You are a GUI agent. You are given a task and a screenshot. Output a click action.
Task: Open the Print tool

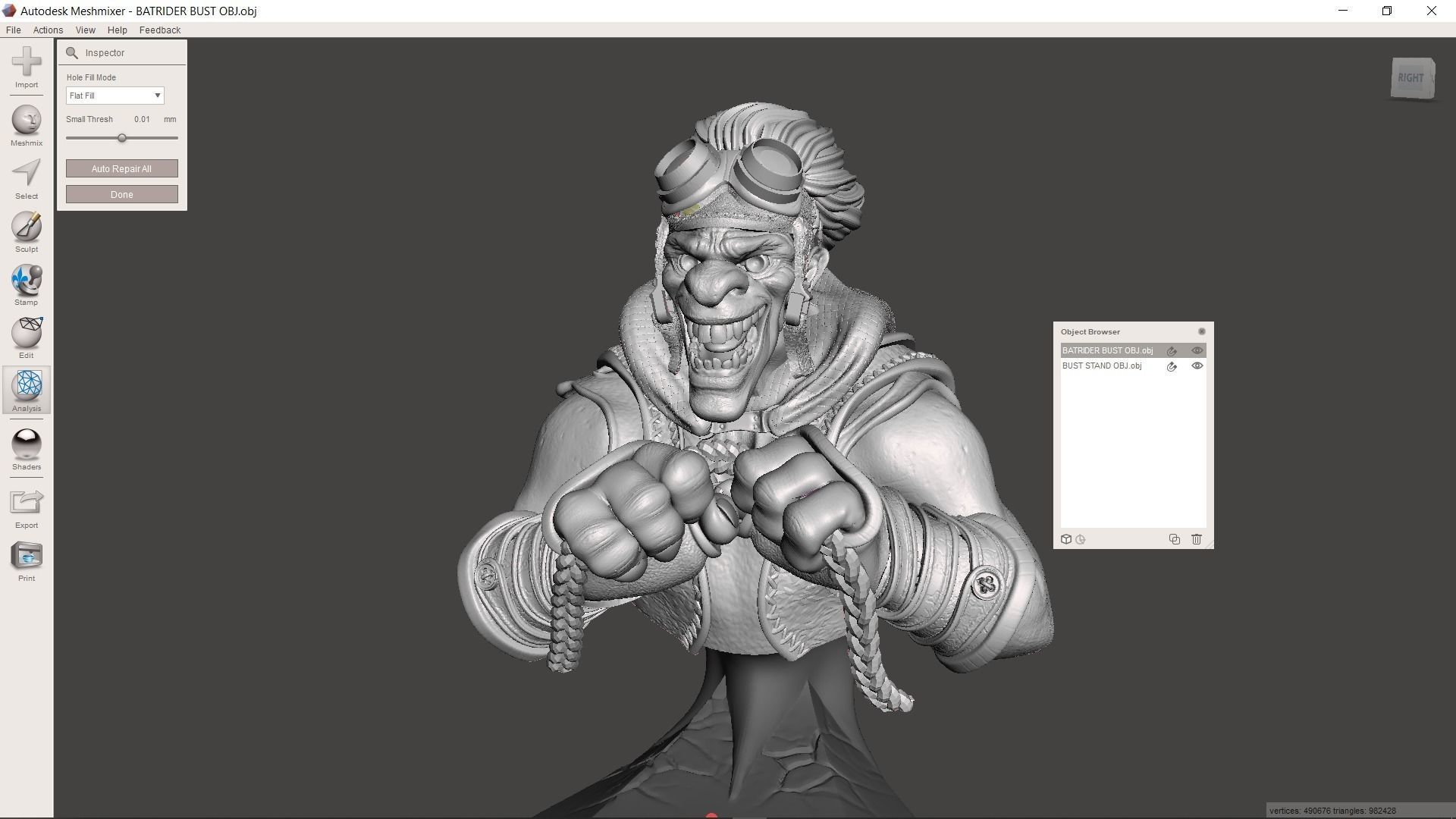(x=27, y=562)
